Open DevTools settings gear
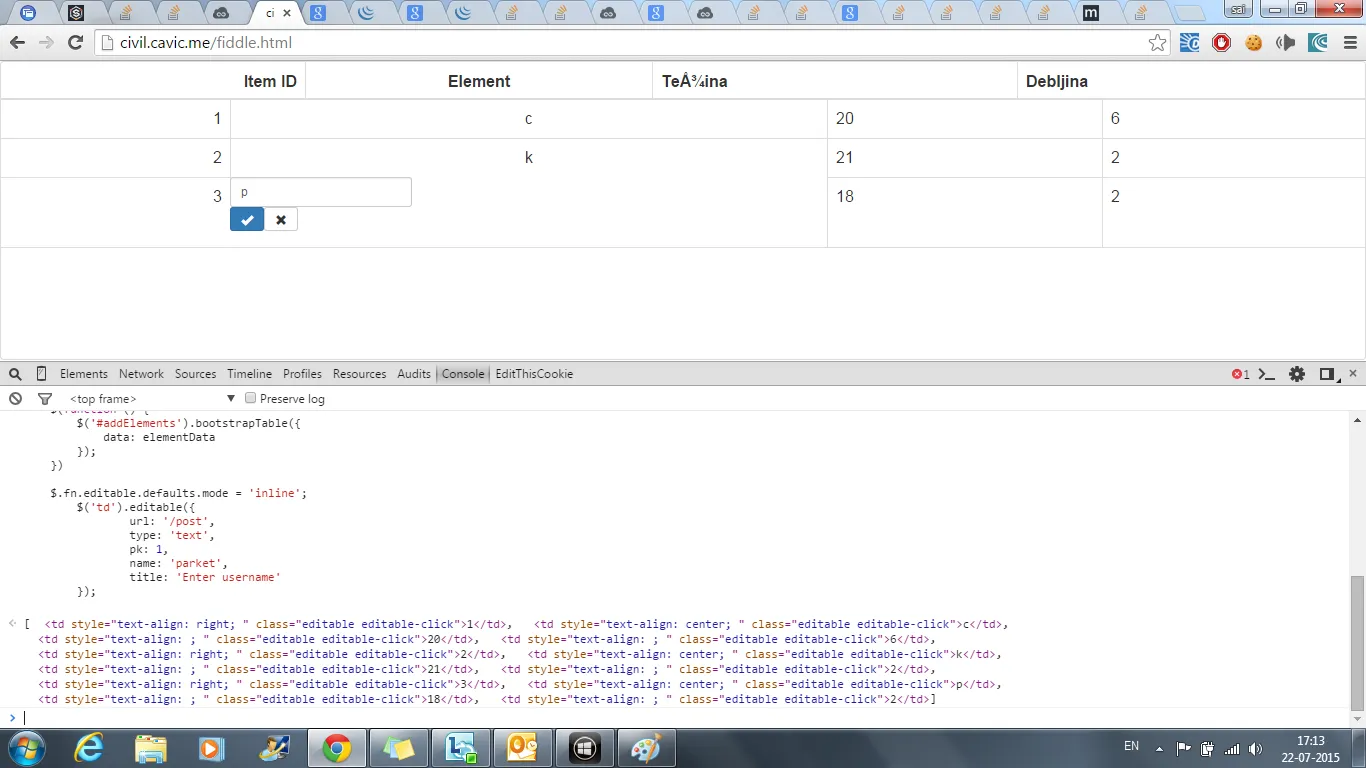The width and height of the screenshot is (1366, 768). 1297,374
